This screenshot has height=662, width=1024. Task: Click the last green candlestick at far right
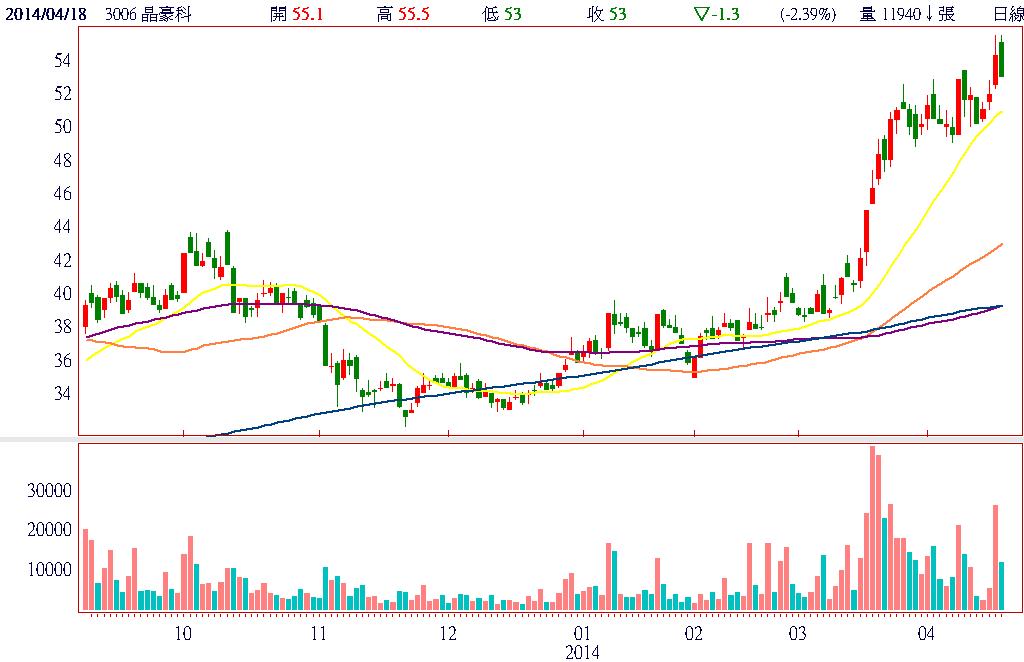tap(1001, 59)
